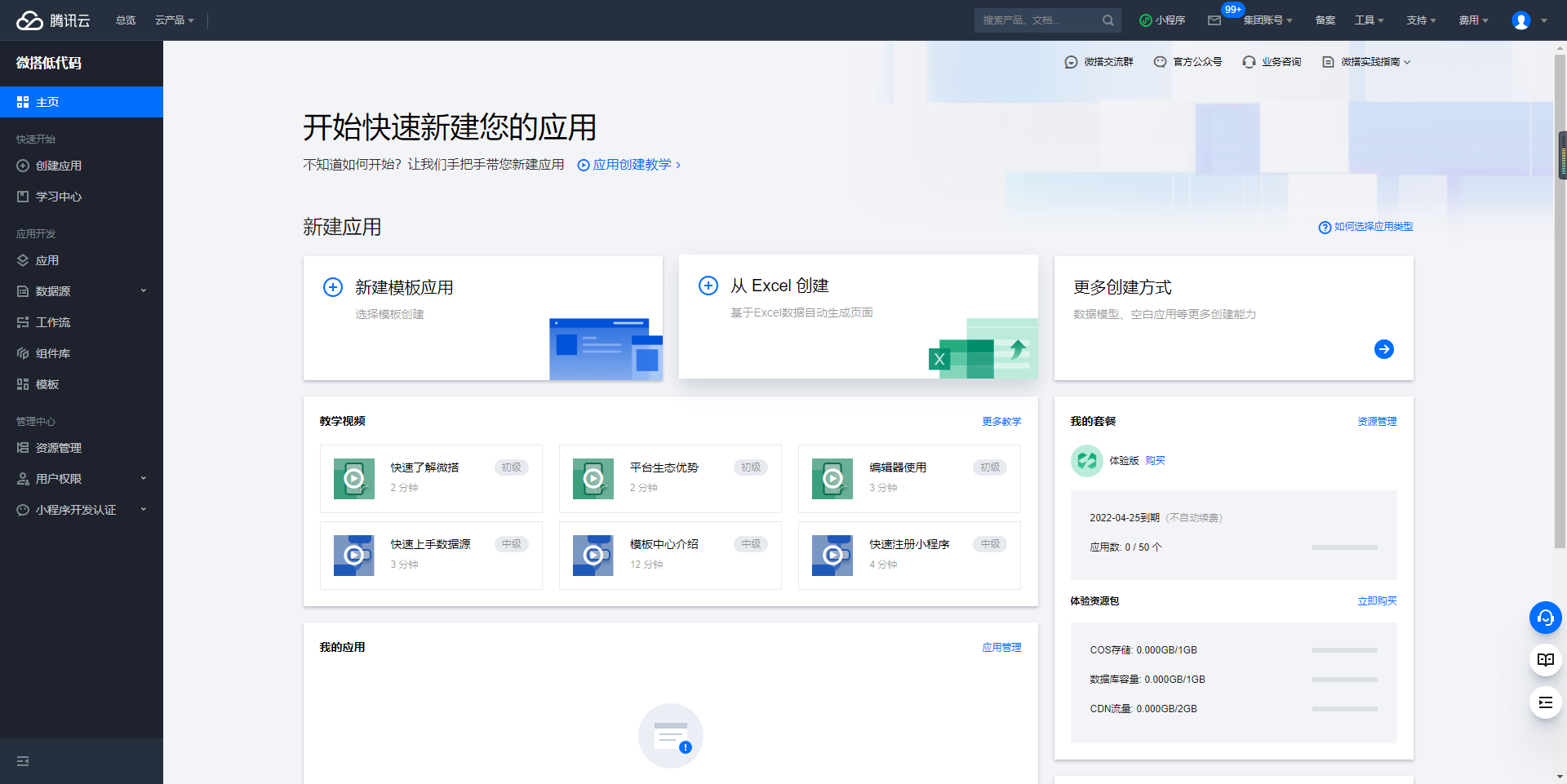Click the 立即购买 link
The height and width of the screenshot is (784, 1567).
click(1377, 601)
